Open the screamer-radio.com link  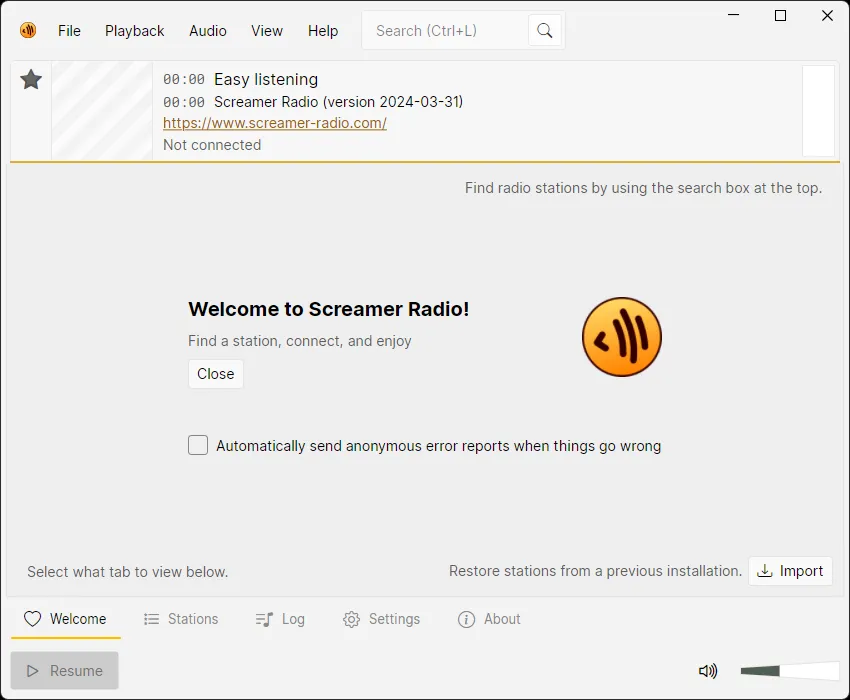pos(275,123)
